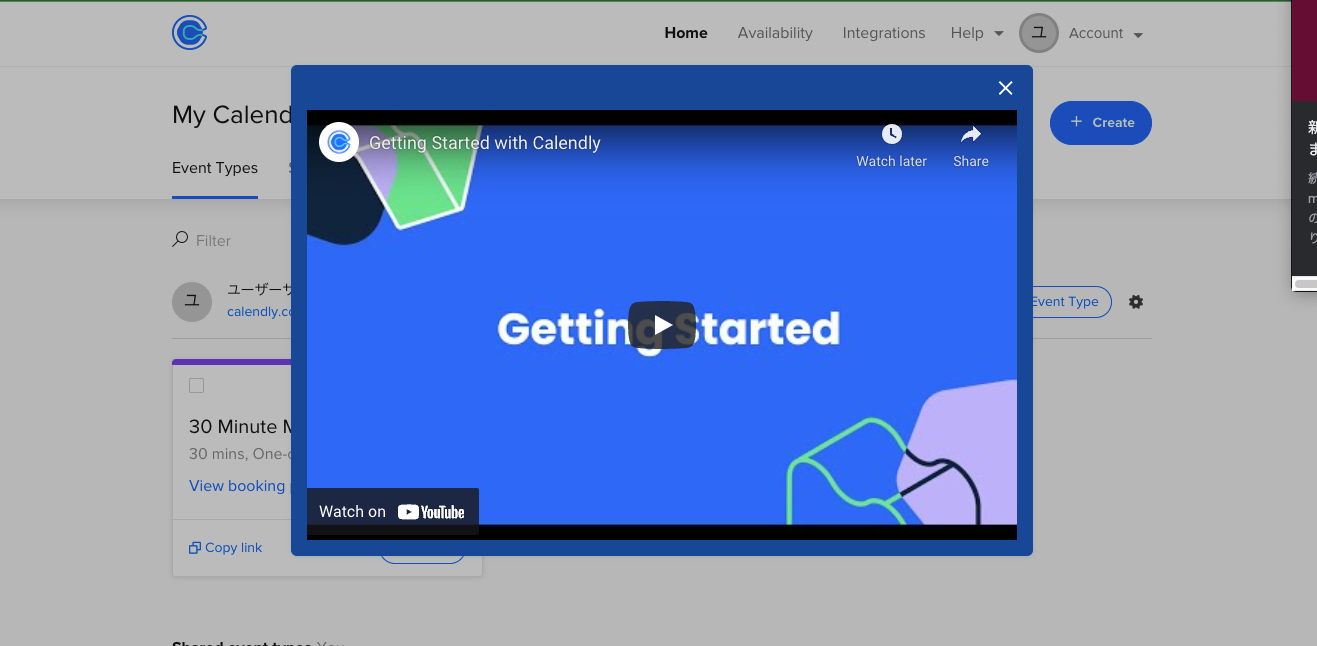The image size is (1317, 646).
Task: Close the Getting Started video popup
Action: click(1006, 88)
